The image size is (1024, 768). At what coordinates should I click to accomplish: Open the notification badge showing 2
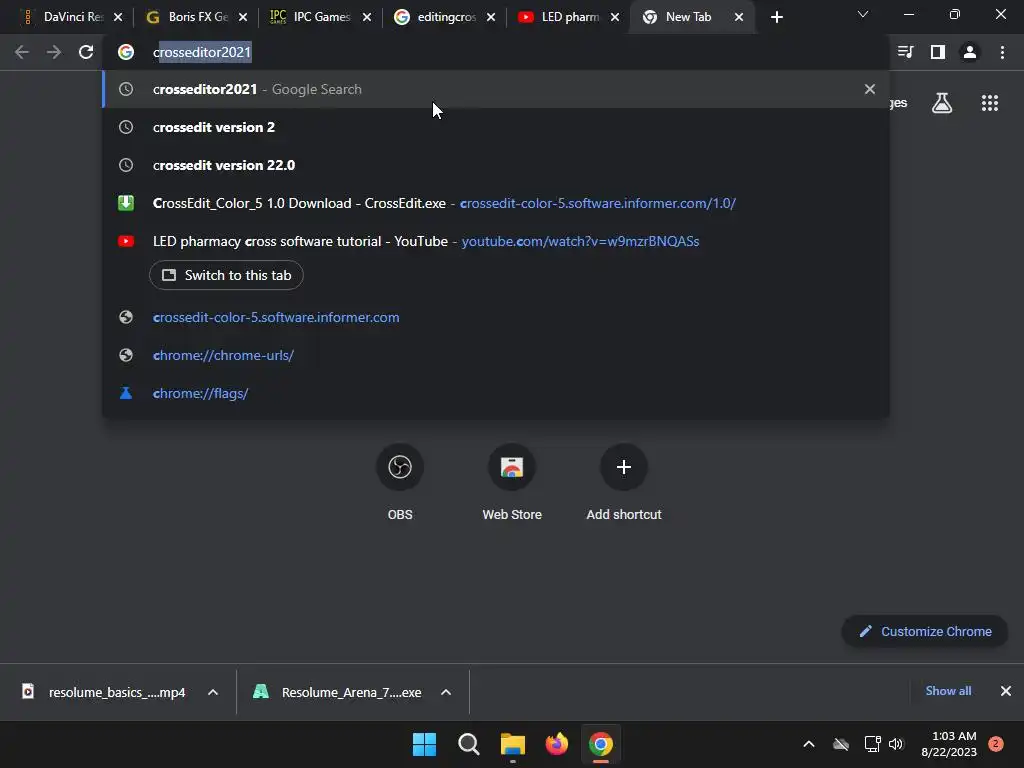(996, 744)
